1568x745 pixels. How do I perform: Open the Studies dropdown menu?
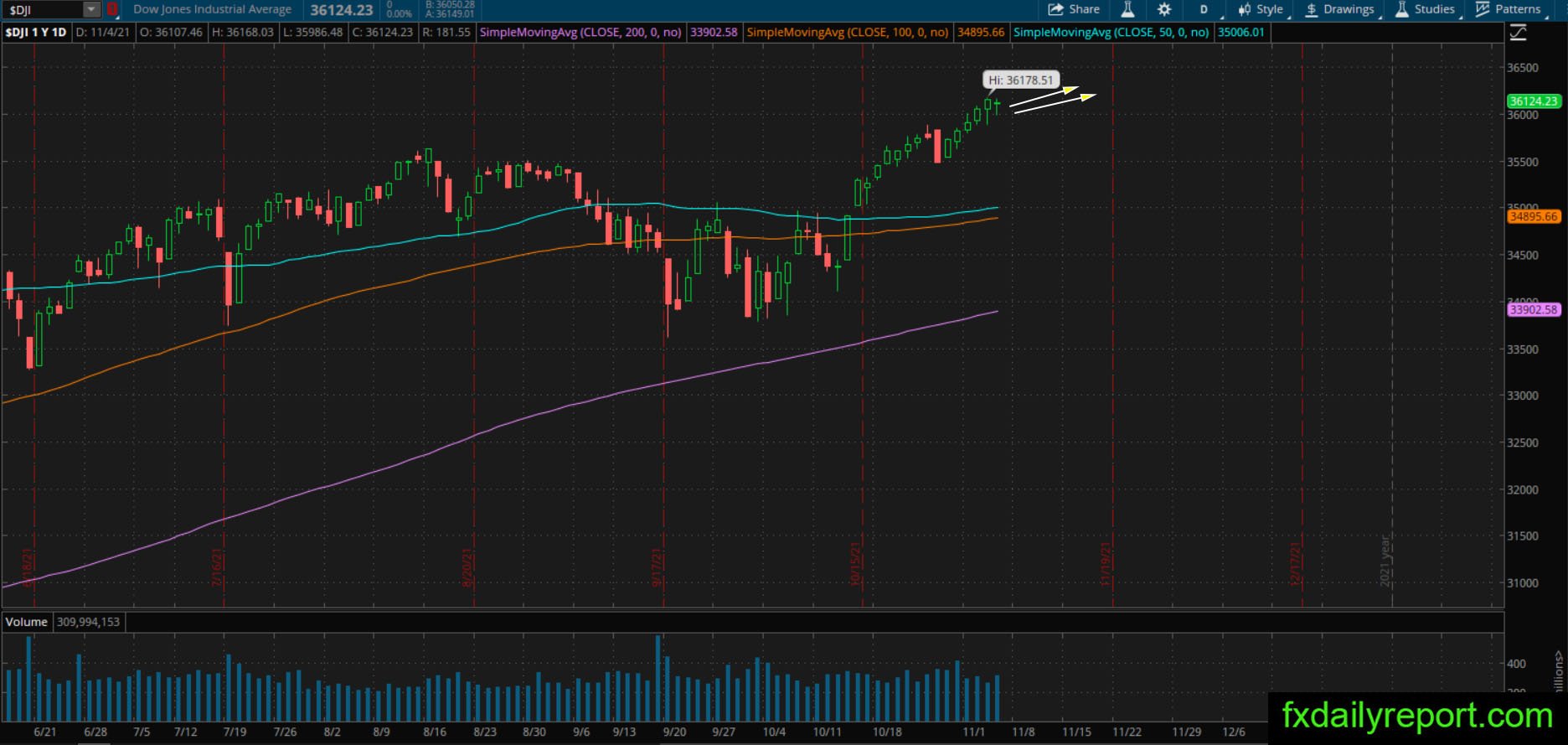click(1426, 9)
